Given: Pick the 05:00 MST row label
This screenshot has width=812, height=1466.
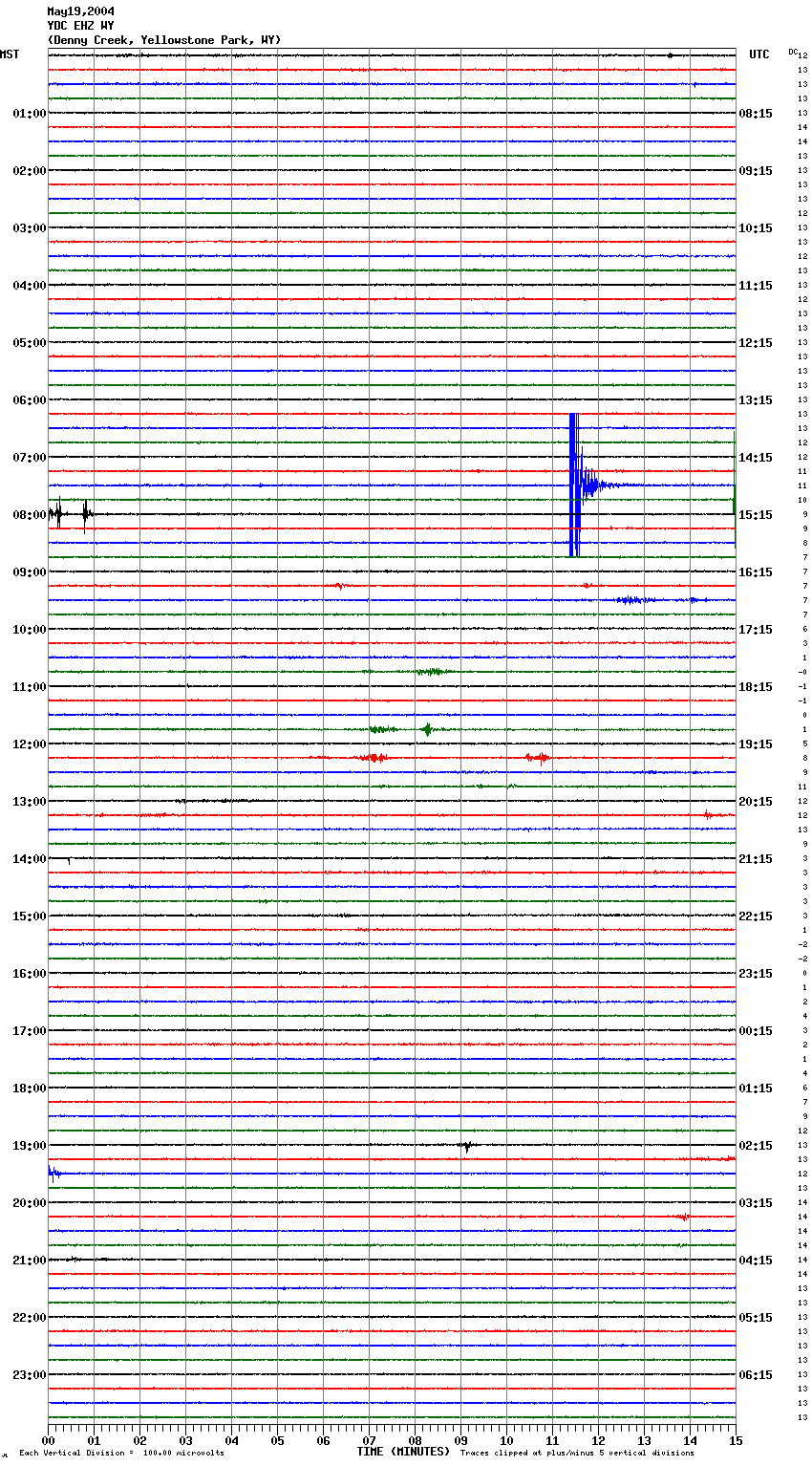Looking at the screenshot, I should (x=30, y=343).
